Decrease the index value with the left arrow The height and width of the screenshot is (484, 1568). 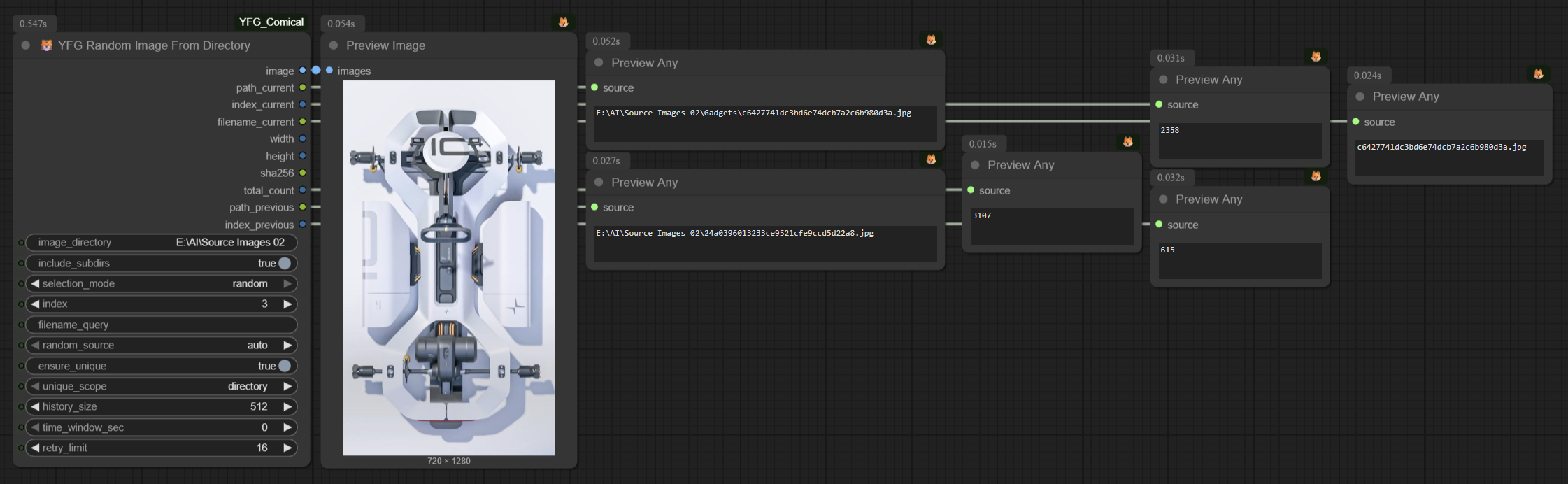(35, 304)
